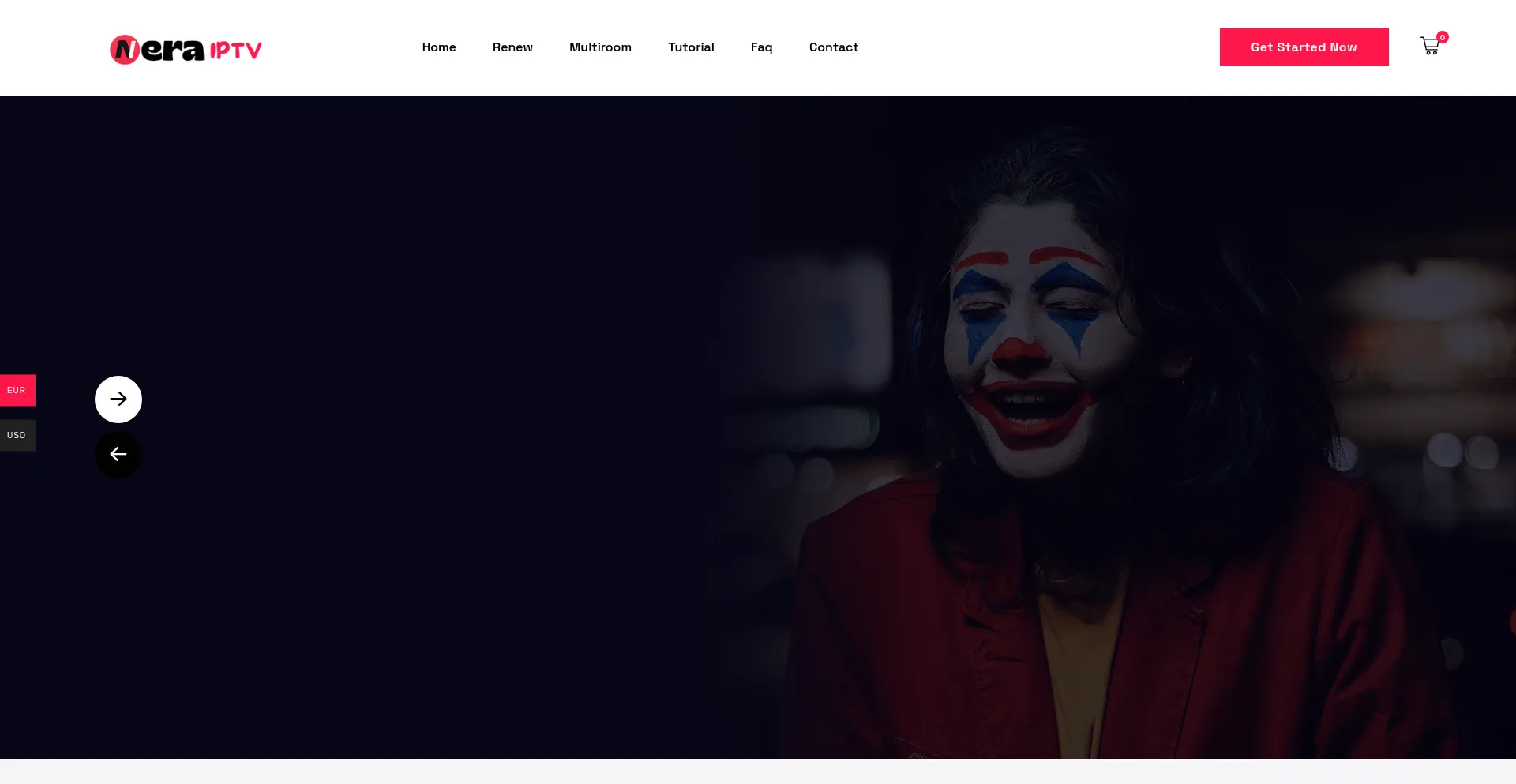Click the Joker hero slide image
Image resolution: width=1516 pixels, height=784 pixels.
click(x=758, y=427)
